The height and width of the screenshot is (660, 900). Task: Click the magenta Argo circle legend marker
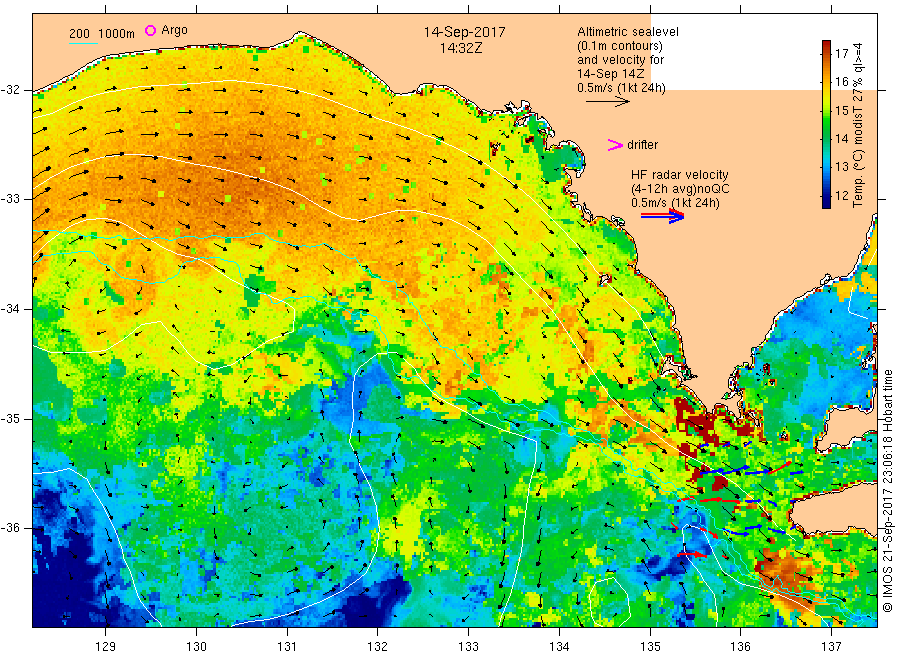150,31
